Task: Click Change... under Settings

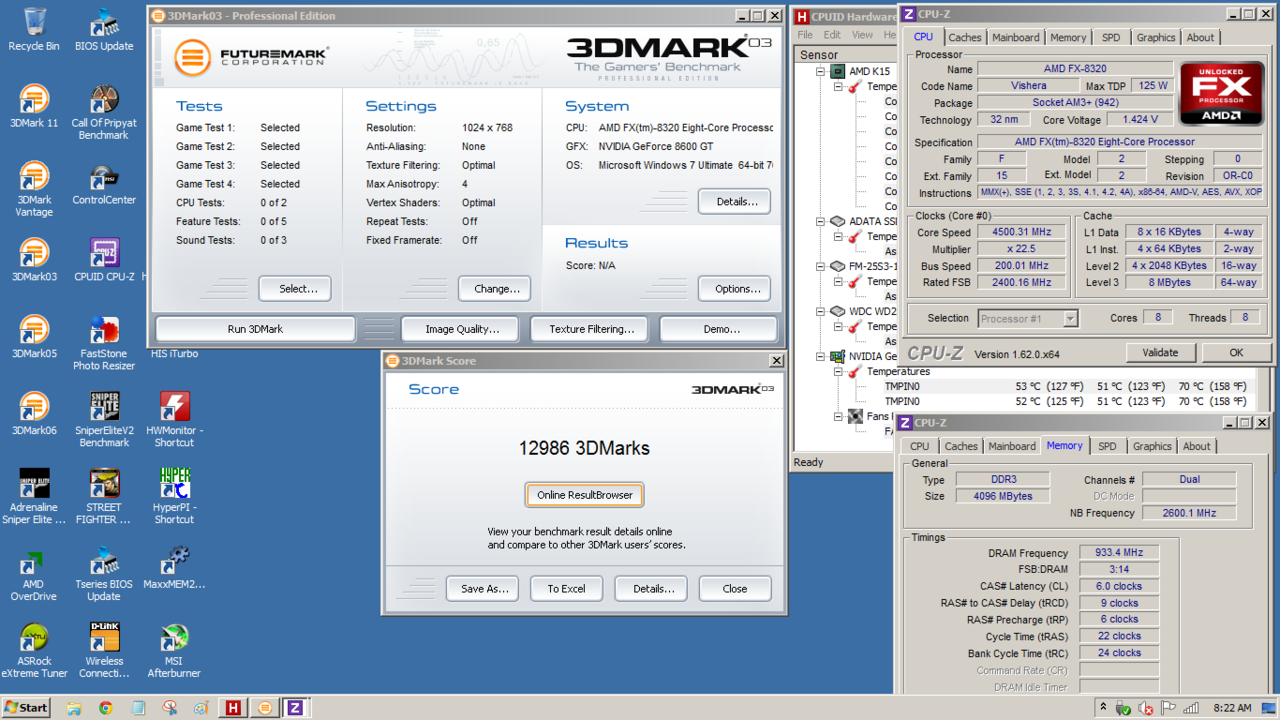Action: tap(495, 288)
